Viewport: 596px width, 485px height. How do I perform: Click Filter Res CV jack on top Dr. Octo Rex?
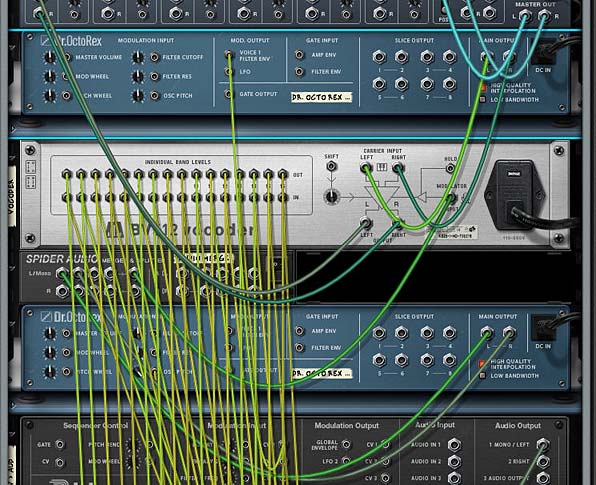coord(154,76)
